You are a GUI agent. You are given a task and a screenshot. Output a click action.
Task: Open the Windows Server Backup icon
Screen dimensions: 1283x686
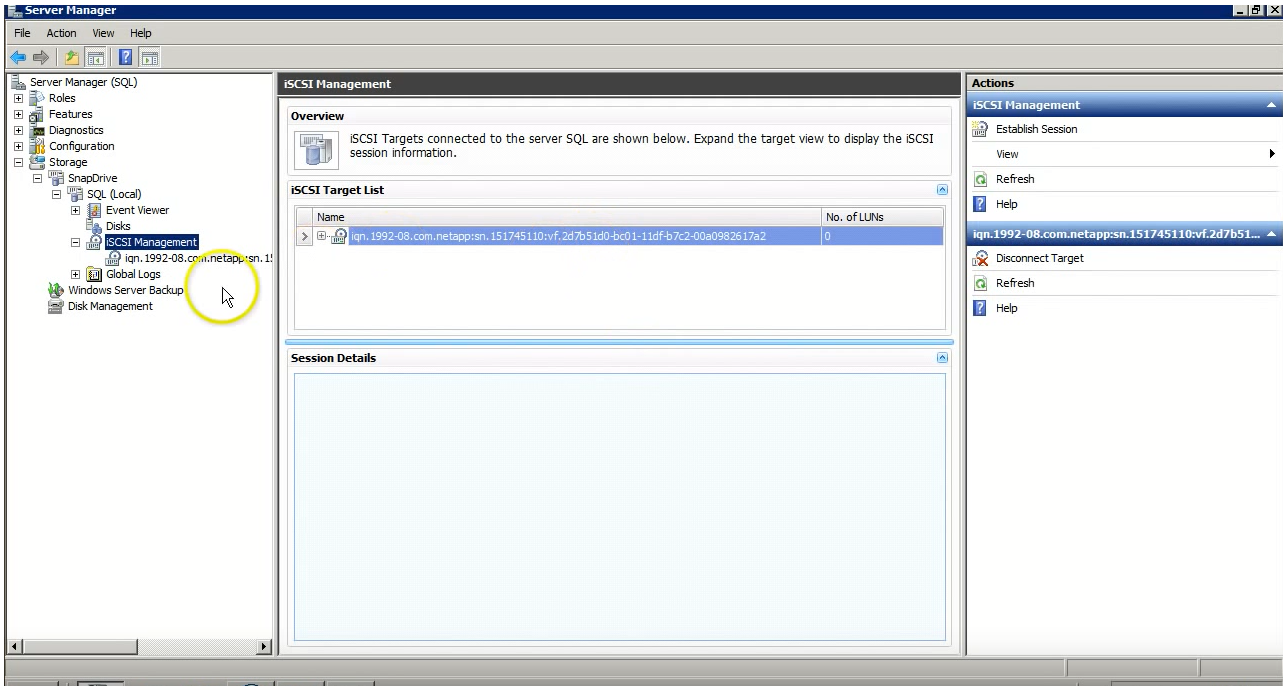click(56, 290)
